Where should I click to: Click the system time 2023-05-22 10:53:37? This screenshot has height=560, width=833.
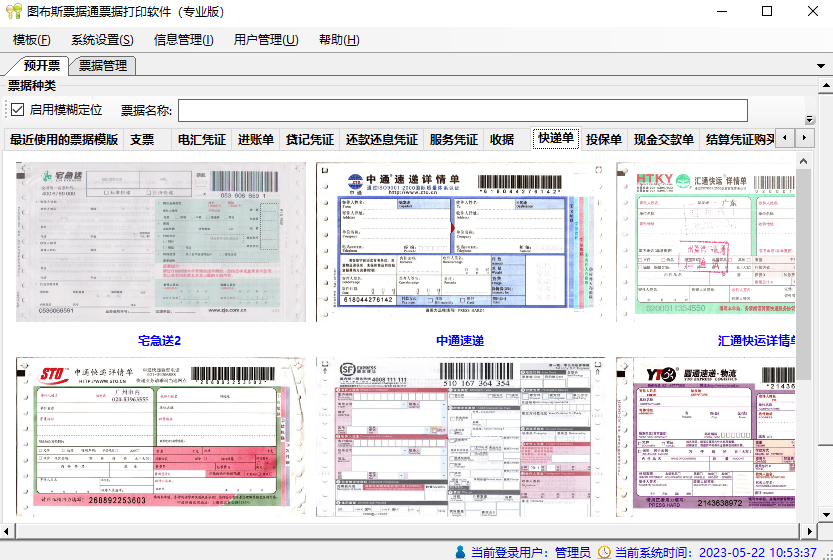tap(758, 553)
